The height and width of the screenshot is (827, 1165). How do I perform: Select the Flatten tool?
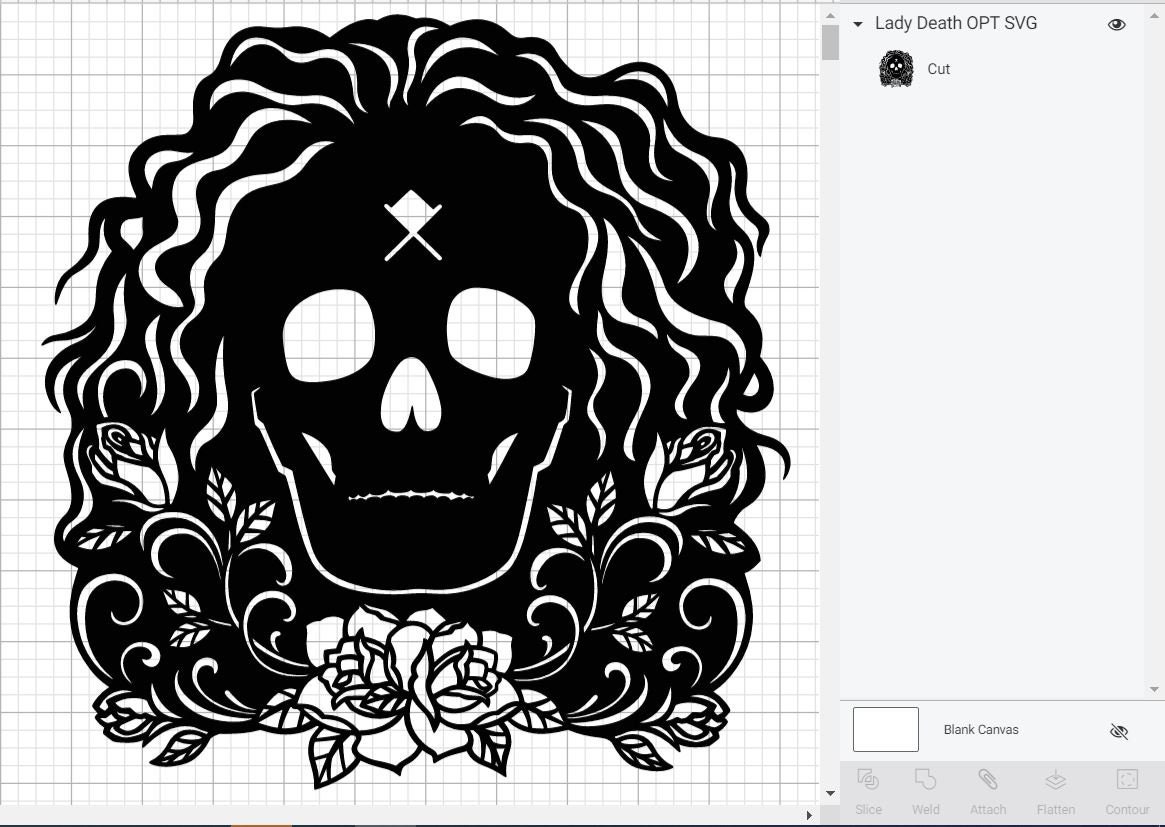point(1055,790)
